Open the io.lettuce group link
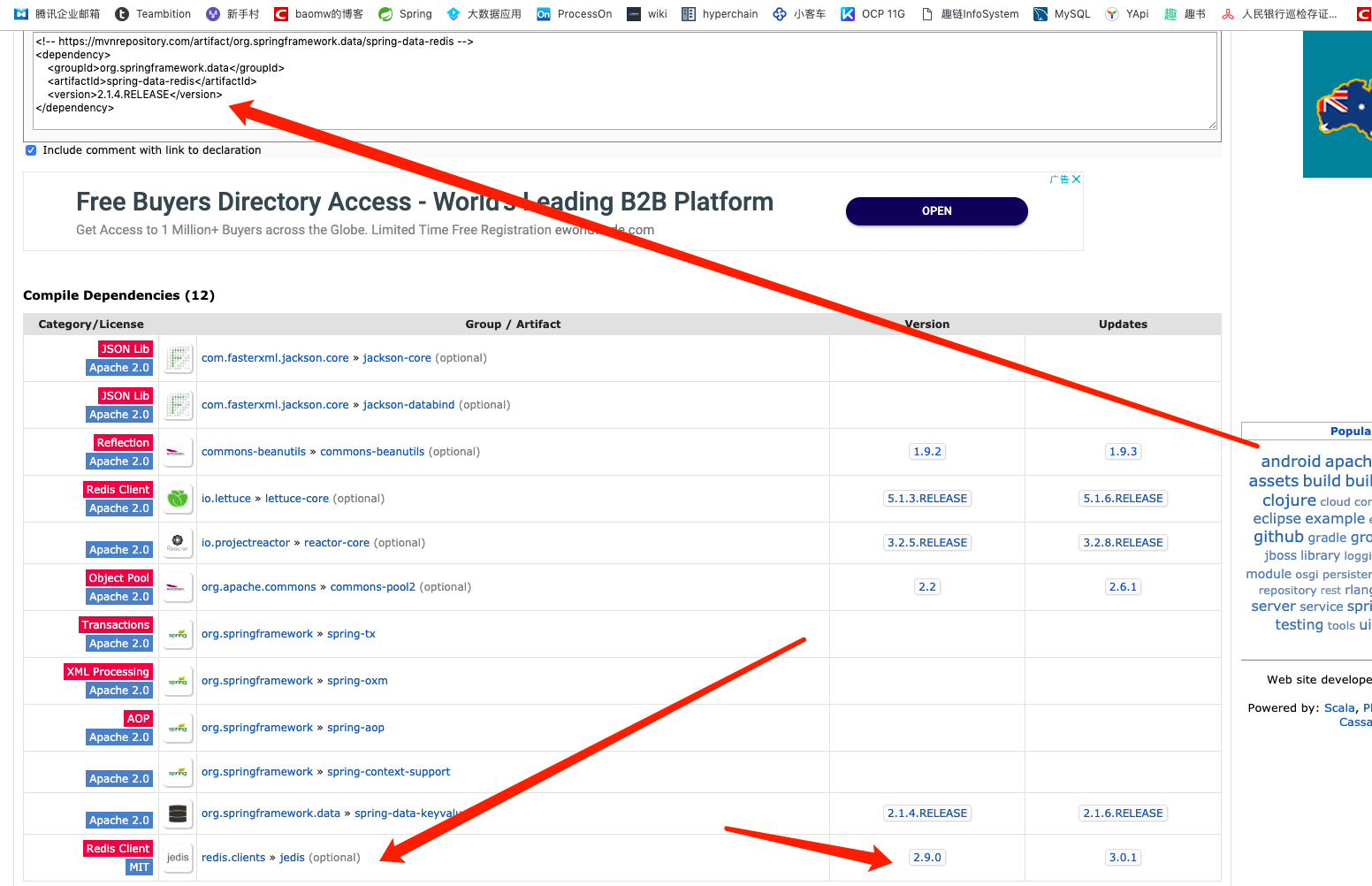Image resolution: width=1372 pixels, height=886 pixels. coord(226,499)
